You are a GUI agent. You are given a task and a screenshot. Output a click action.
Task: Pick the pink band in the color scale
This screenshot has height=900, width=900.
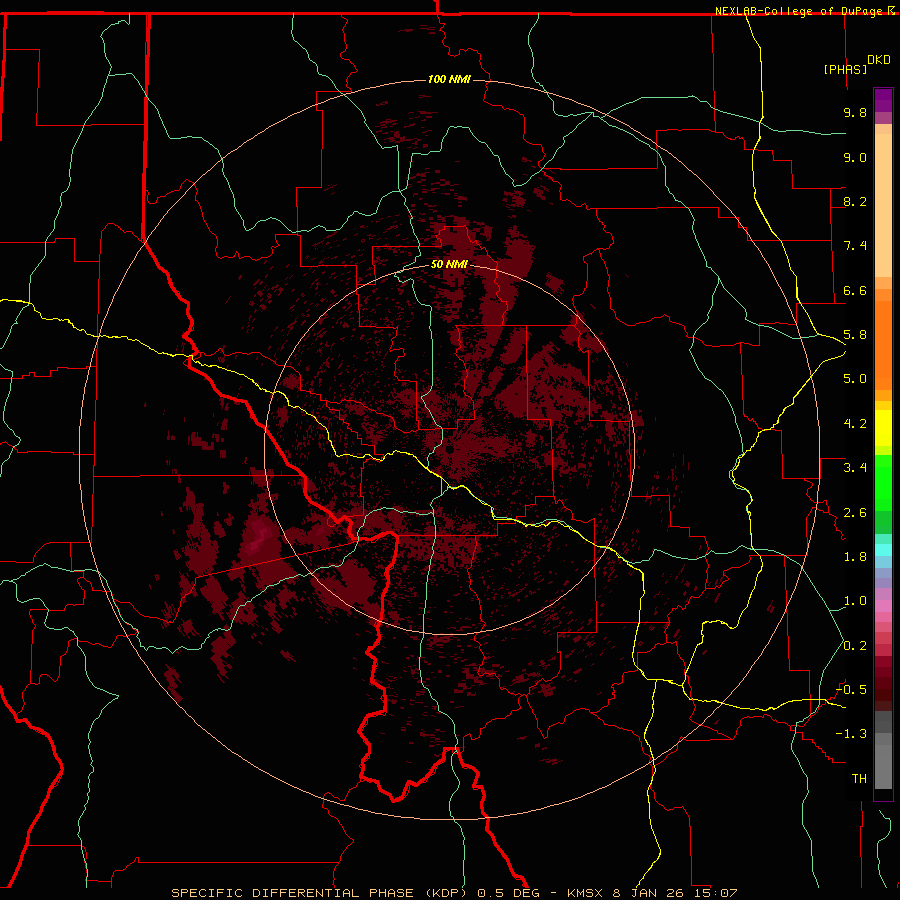click(883, 606)
